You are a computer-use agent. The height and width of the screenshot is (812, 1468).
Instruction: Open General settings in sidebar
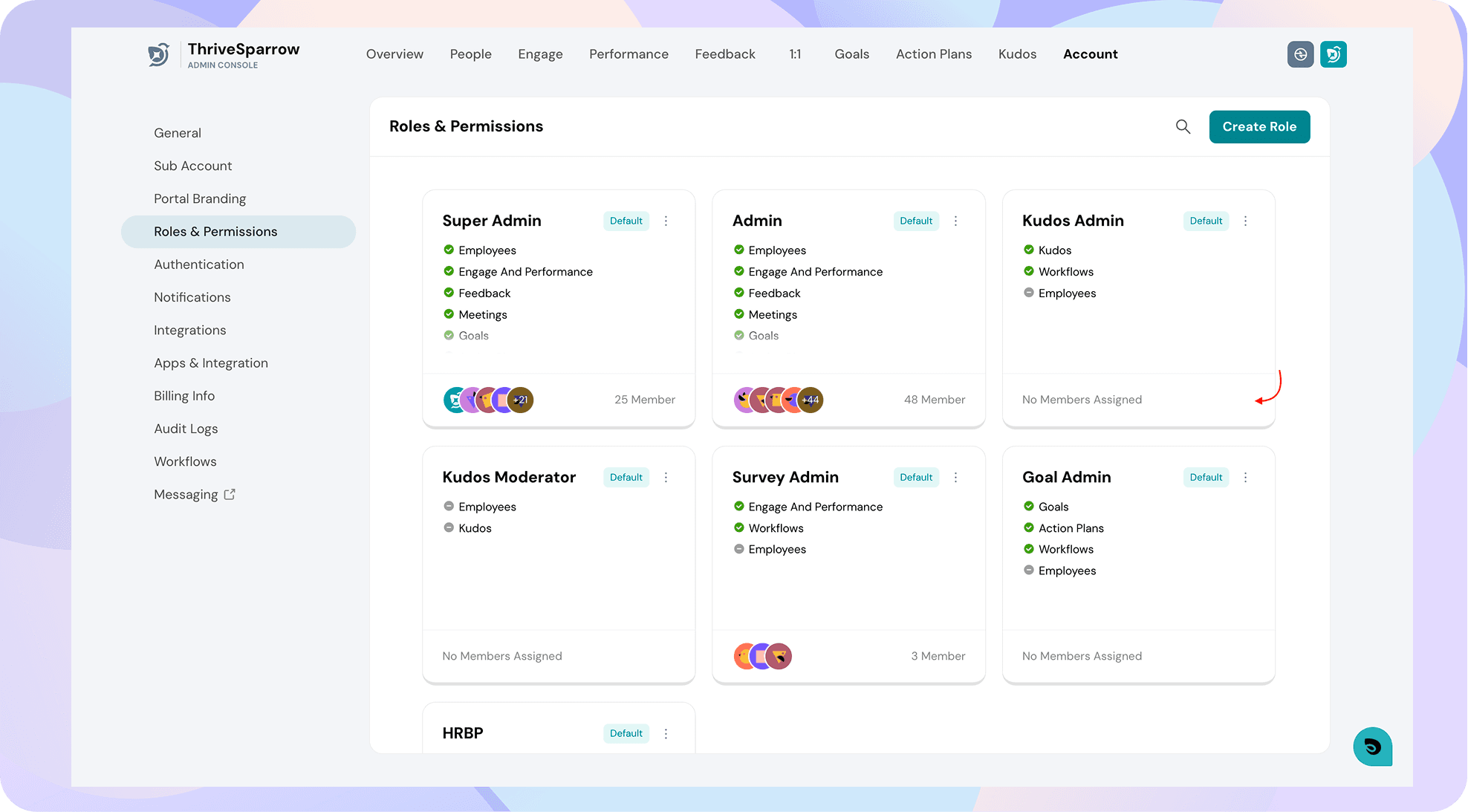pyautogui.click(x=178, y=133)
